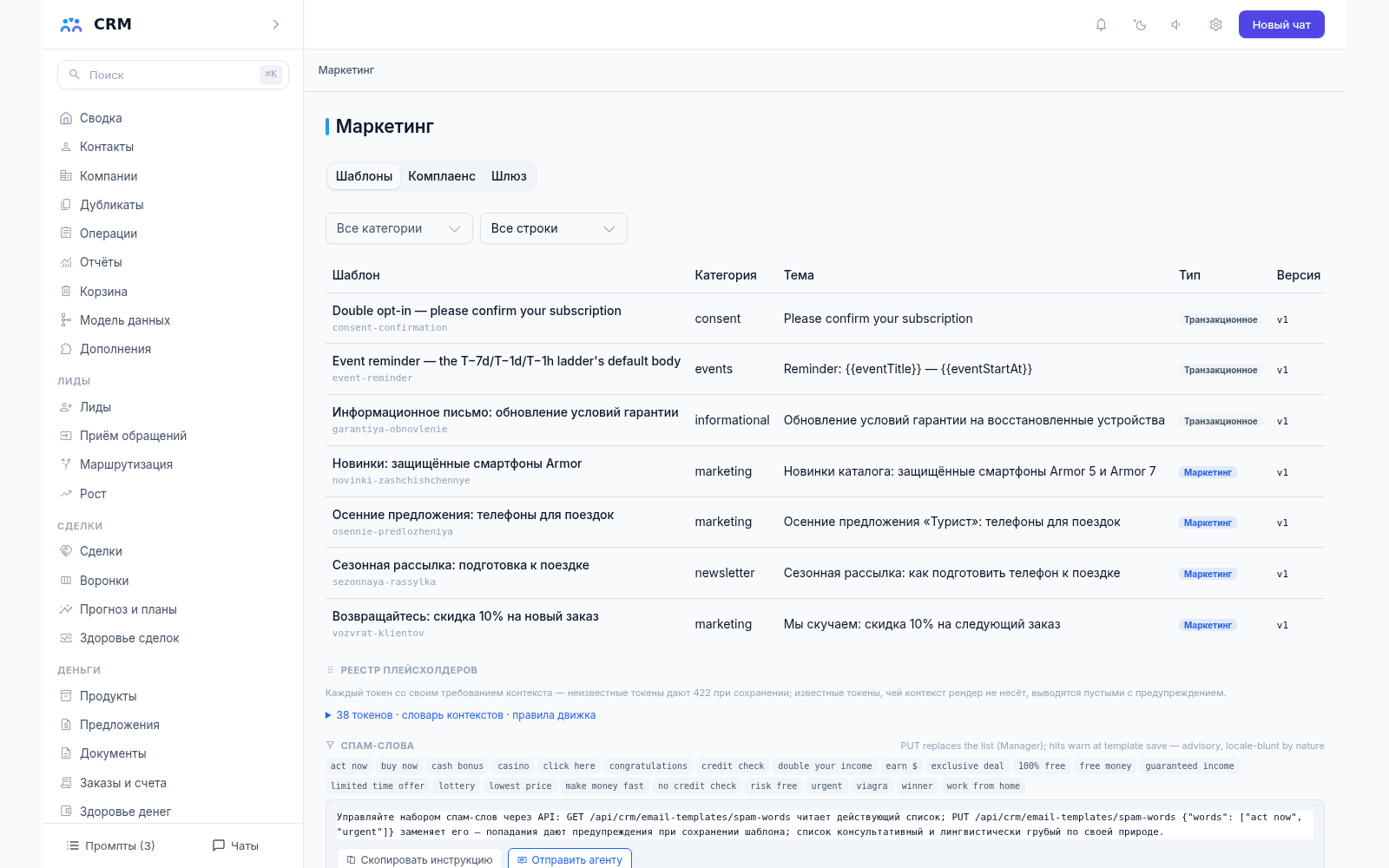Click the CRM logo icon
1389x868 pixels.
click(x=71, y=24)
